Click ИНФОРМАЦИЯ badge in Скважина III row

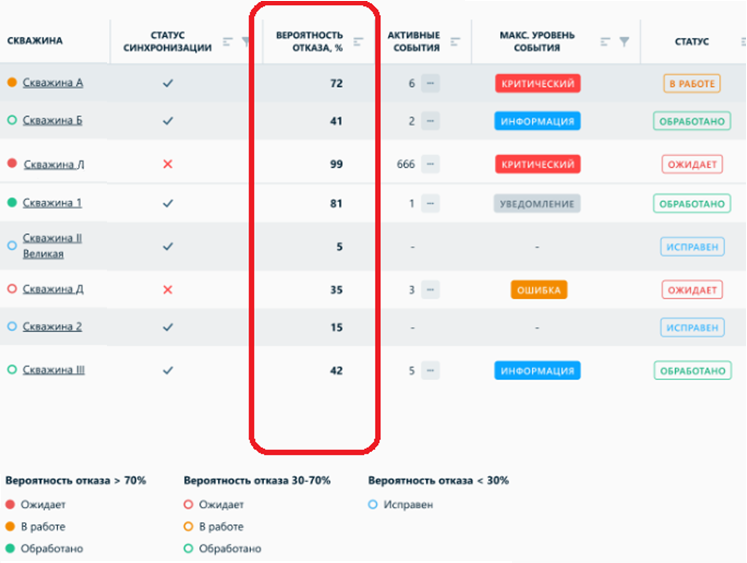537,371
